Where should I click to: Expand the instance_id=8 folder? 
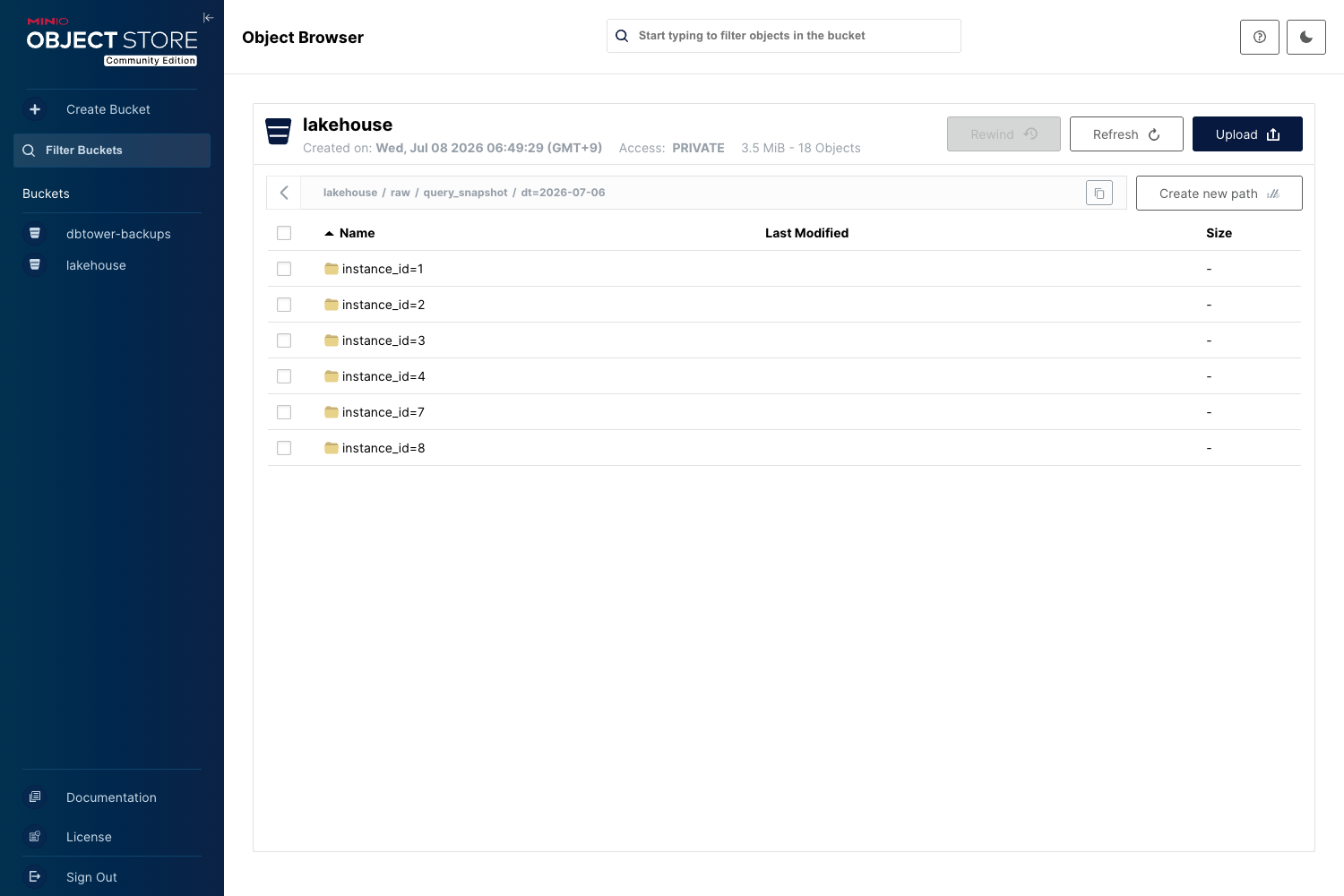pos(383,448)
